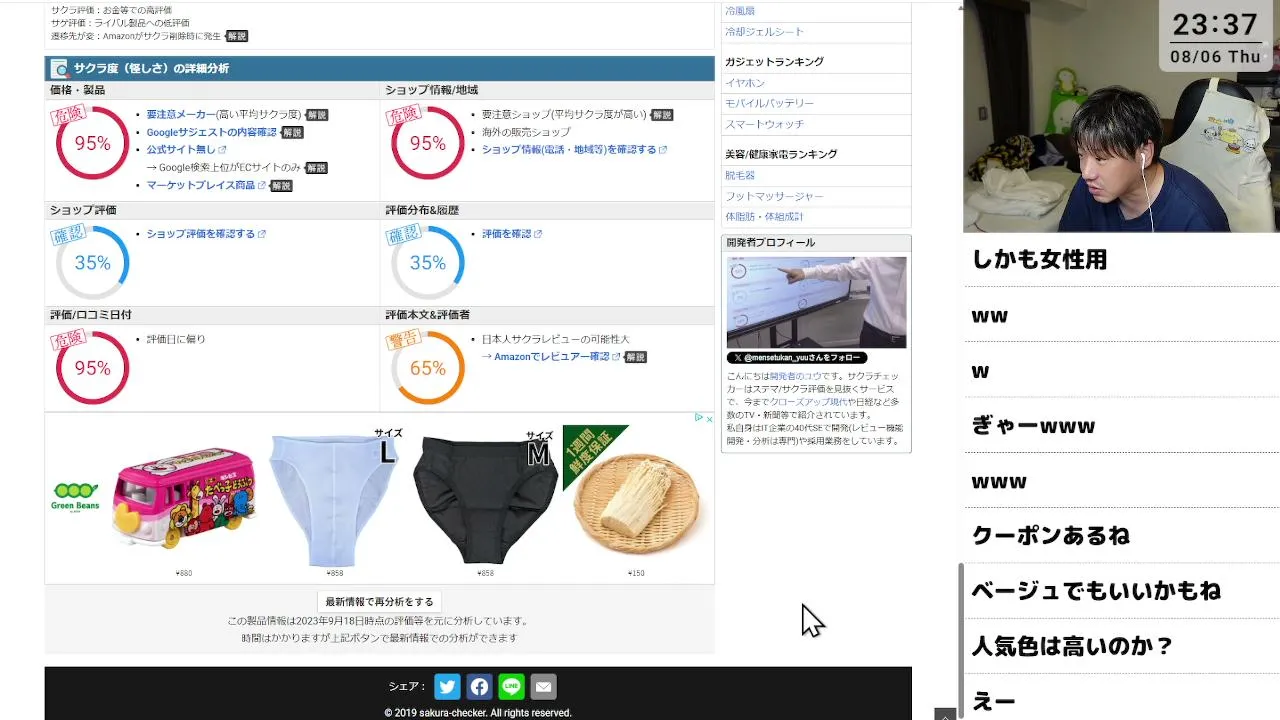The height and width of the screenshot is (720, 1280).
Task: Open 脱毛器 ranking link
Action: (x=740, y=176)
